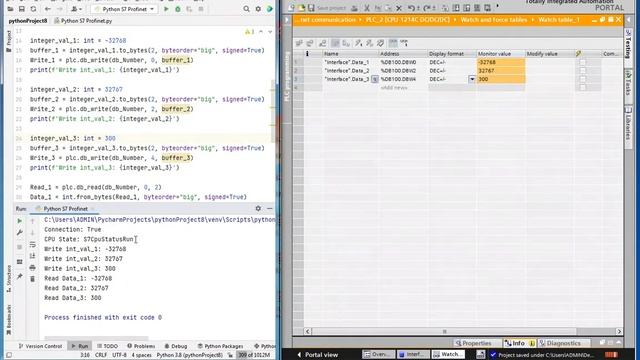Click the pythonProject8 breadcrumb
Screen dimensions: 640x360
coord(28,20)
